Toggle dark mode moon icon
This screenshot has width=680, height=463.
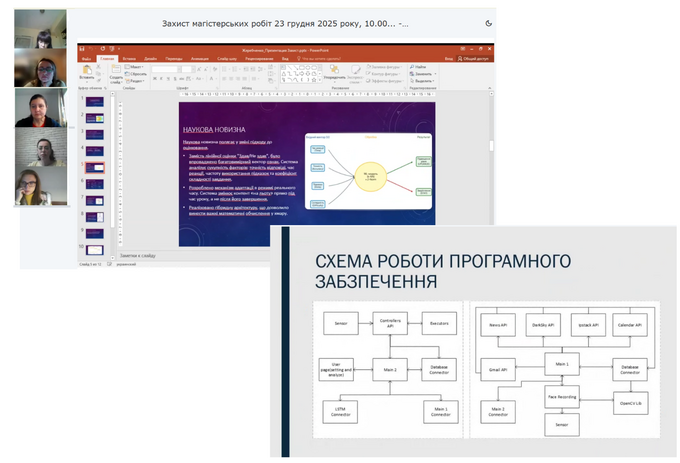488,23
